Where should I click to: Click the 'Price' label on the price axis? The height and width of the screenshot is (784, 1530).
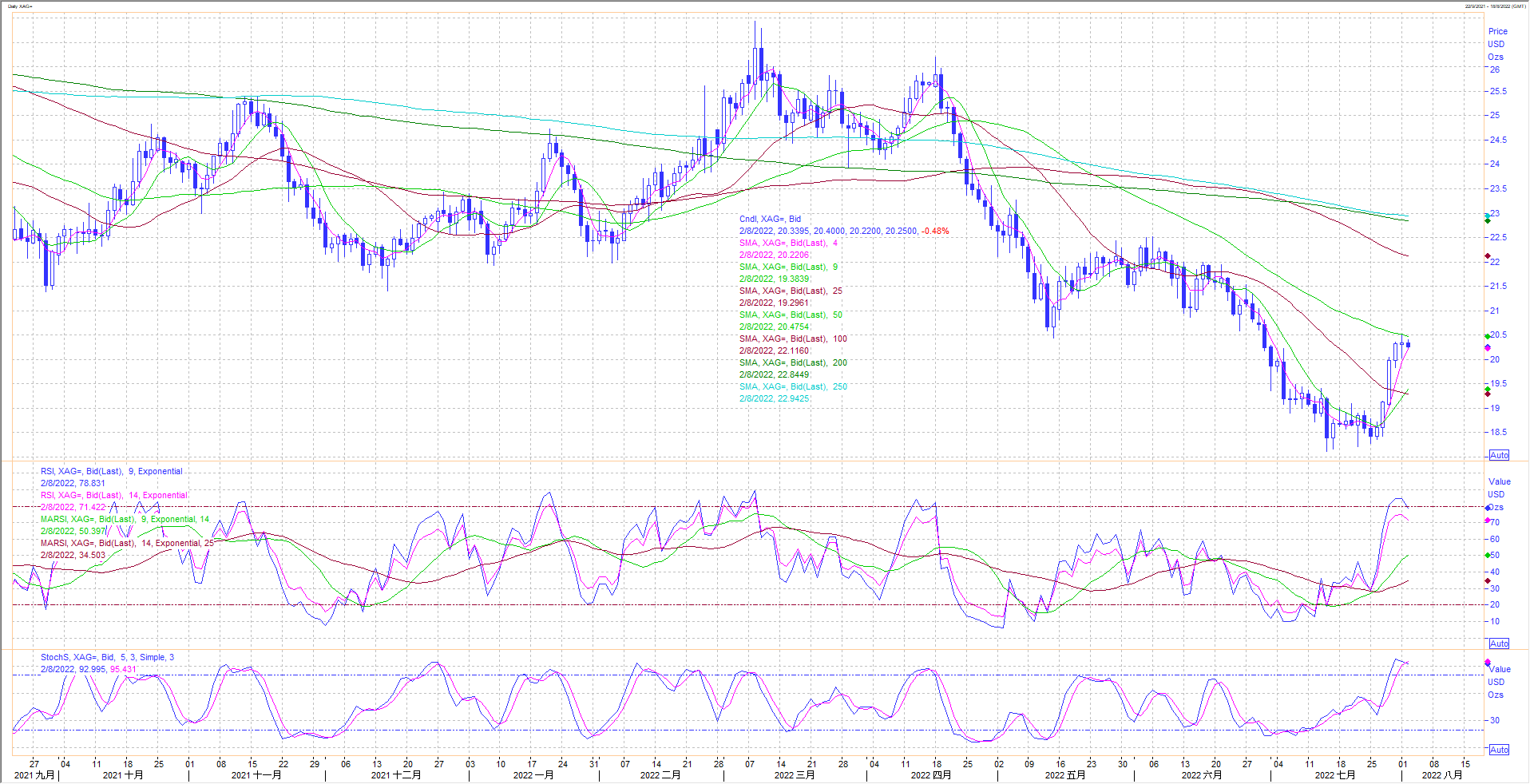[1497, 31]
